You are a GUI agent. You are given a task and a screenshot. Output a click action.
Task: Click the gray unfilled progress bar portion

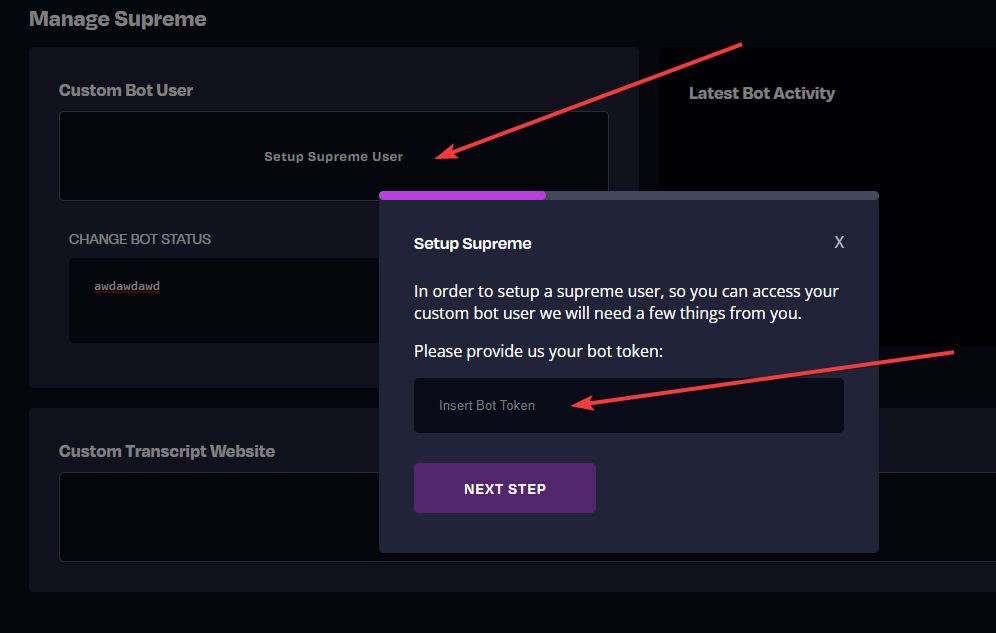(712, 196)
